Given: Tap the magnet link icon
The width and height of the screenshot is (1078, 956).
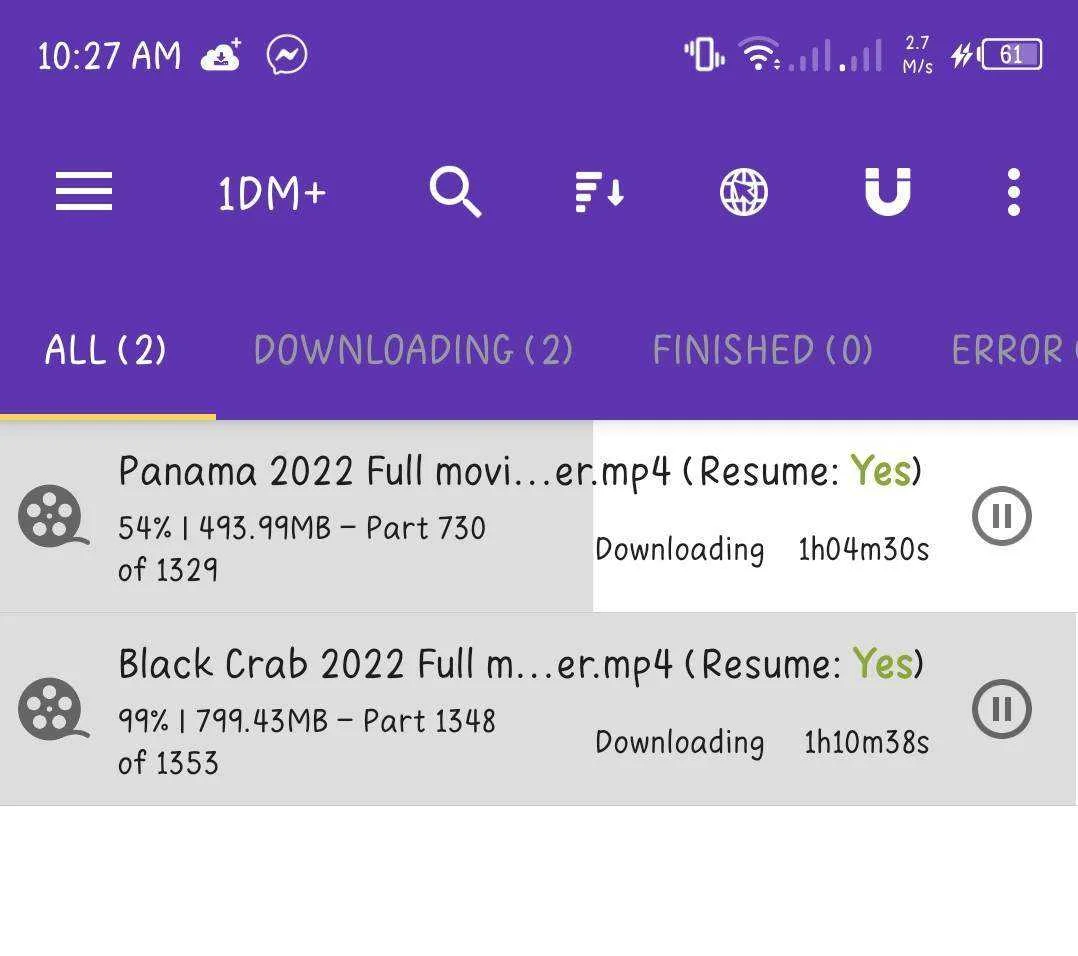Looking at the screenshot, I should [888, 192].
